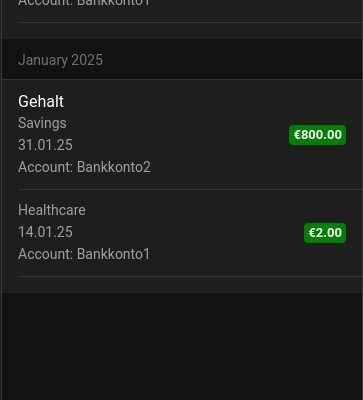Click Account: Bankkonto1 under Healthcare
Screen dimensions: 363x400
[84, 254]
